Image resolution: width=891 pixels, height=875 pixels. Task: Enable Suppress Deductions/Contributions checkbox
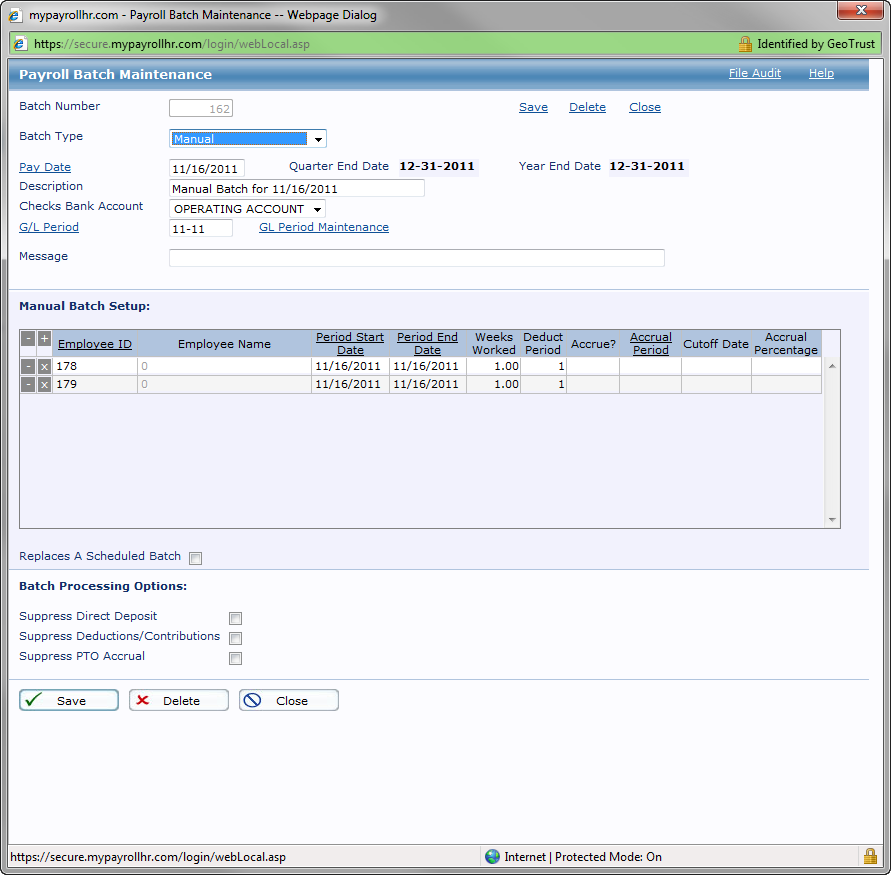235,638
